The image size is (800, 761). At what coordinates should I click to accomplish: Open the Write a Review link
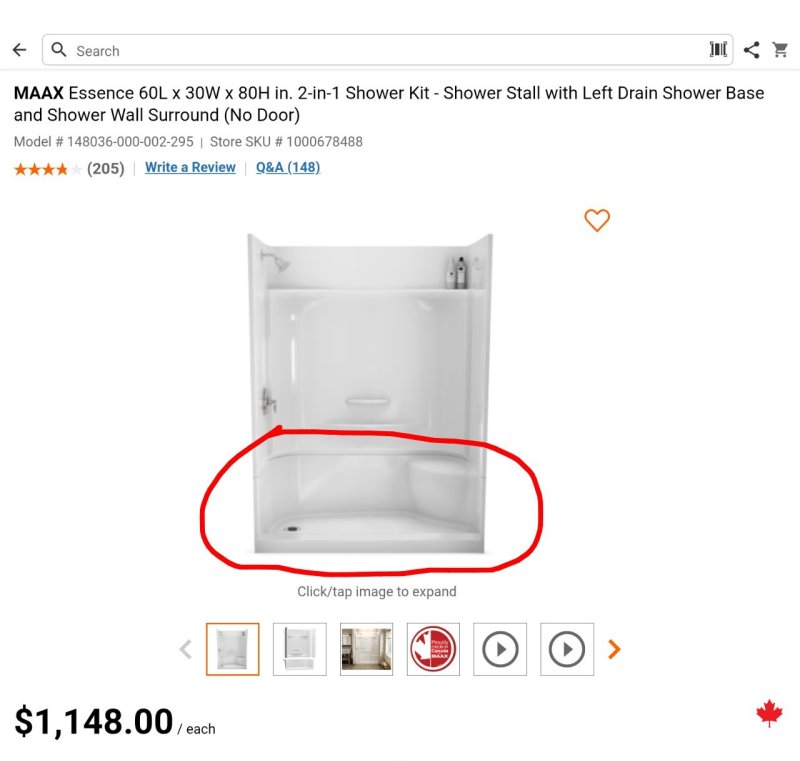[190, 167]
